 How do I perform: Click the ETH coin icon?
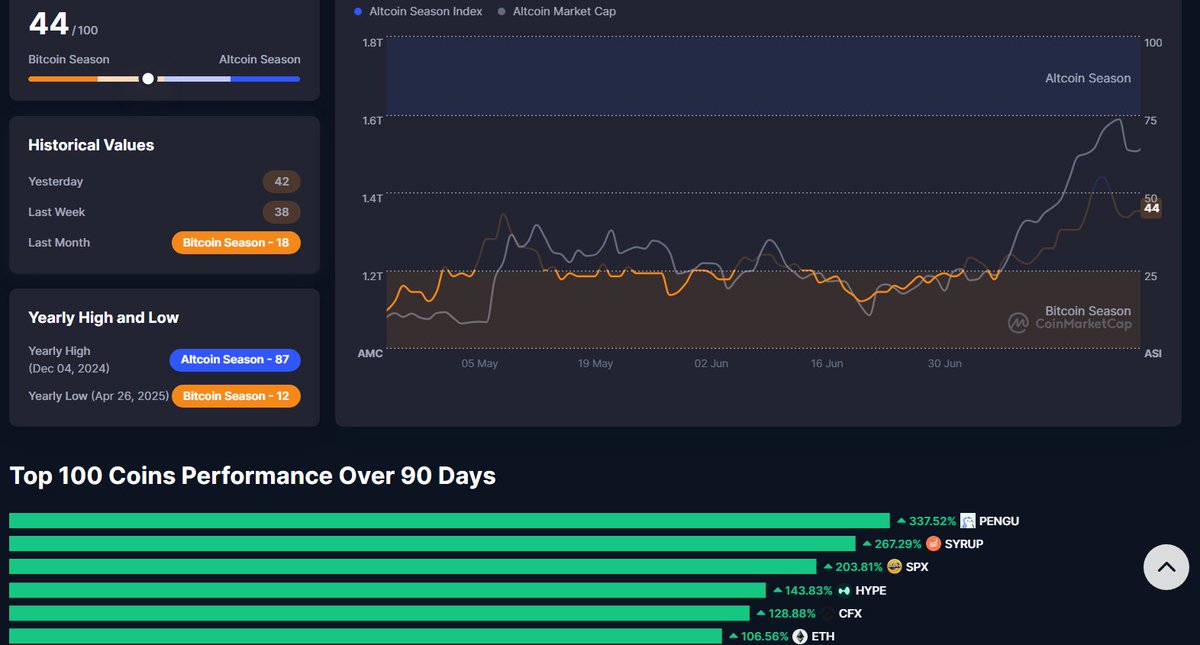pos(800,636)
